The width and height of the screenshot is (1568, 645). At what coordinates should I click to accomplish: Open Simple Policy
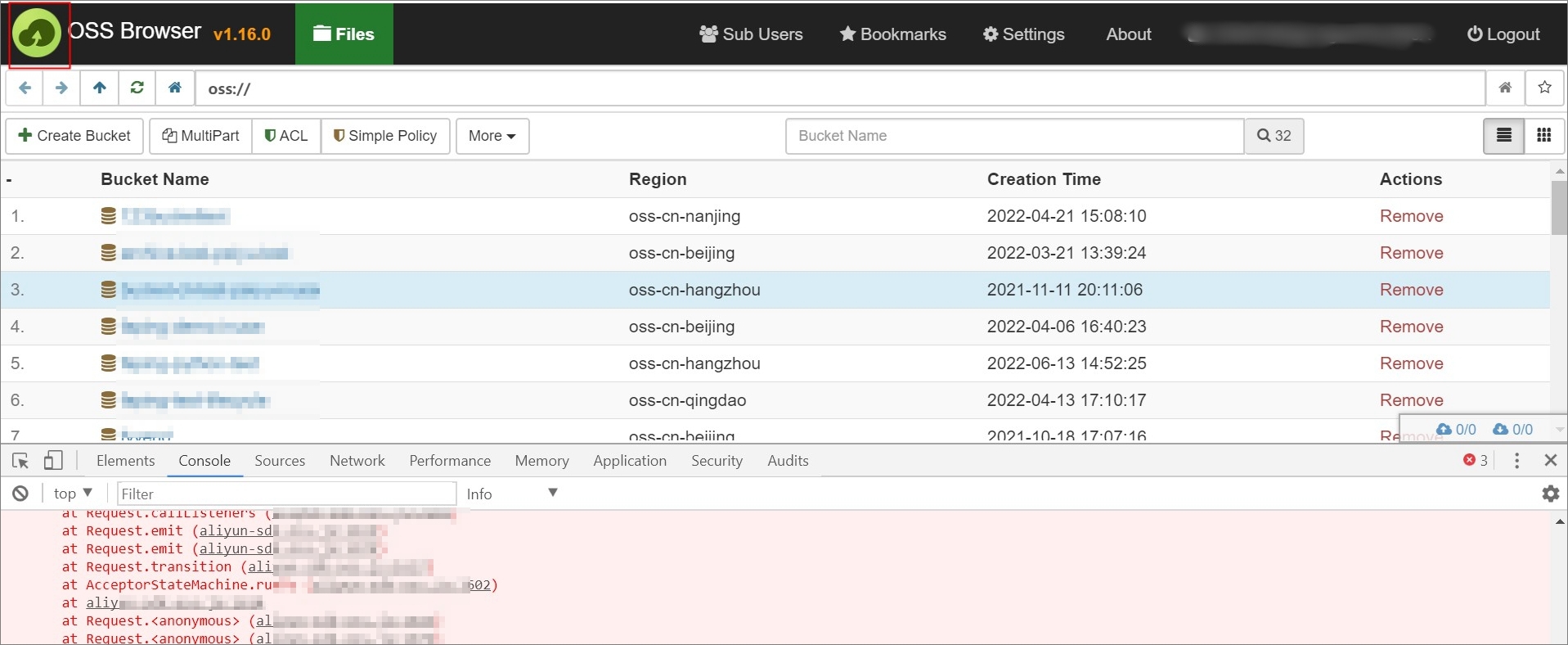[385, 136]
